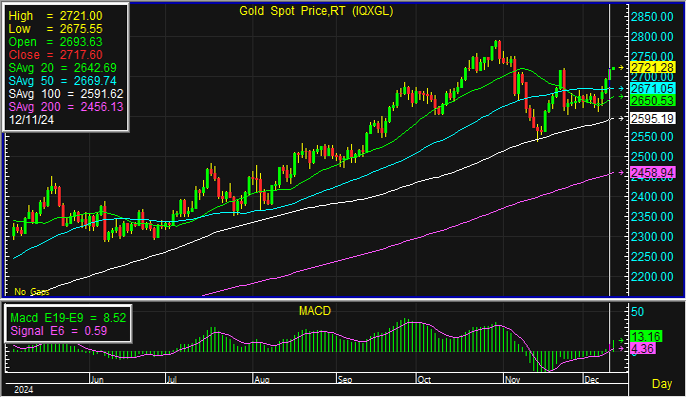This screenshot has width=687, height=398.
Task: Select the Jul marker on the time axis
Action: point(171,380)
